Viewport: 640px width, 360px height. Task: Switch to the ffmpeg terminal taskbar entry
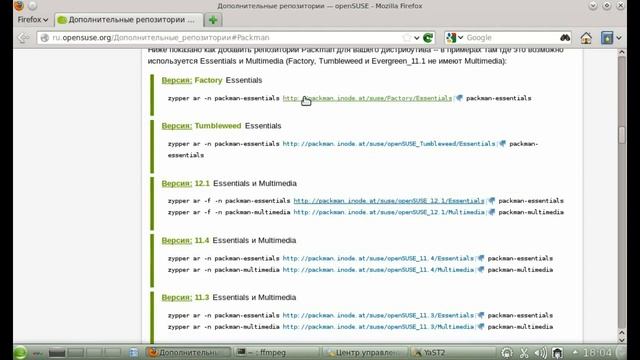click(x=277, y=353)
